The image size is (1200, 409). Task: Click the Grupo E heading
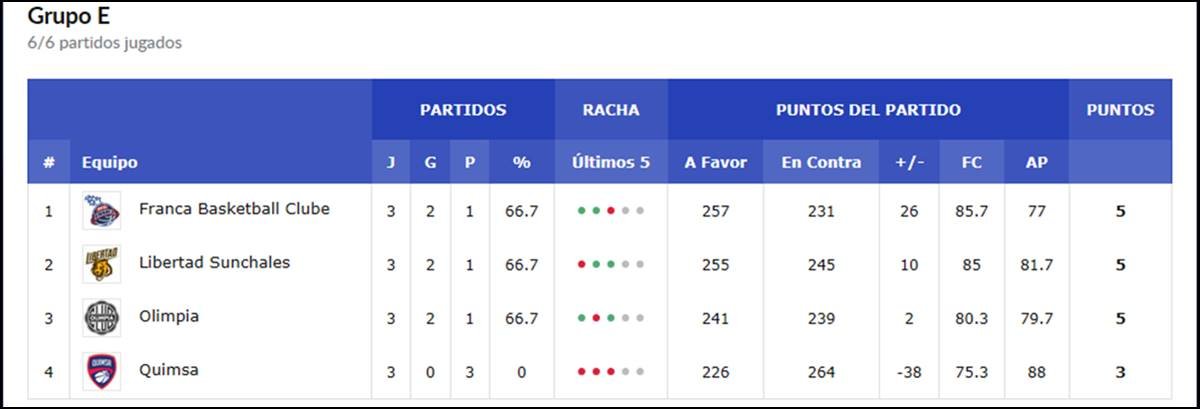tap(69, 17)
